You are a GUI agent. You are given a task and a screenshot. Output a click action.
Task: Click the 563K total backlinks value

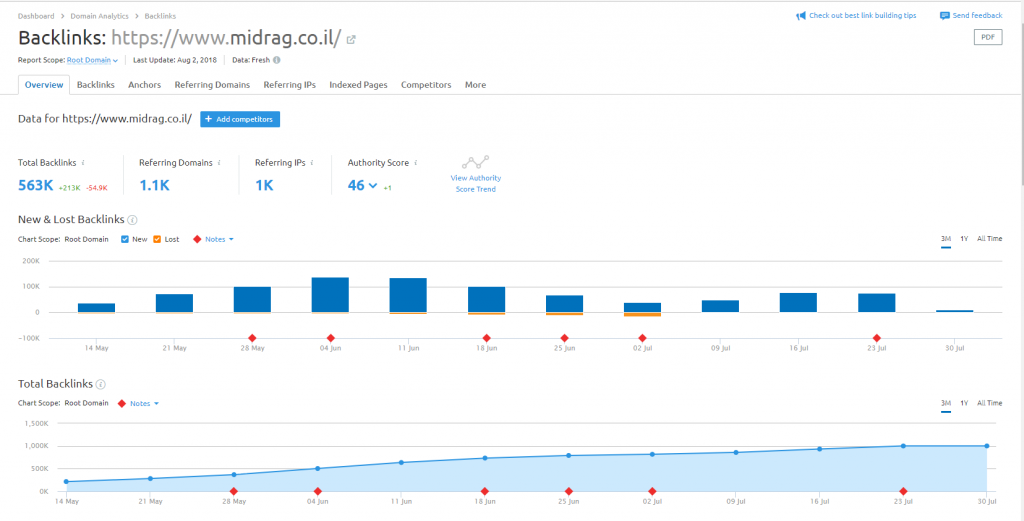click(x=35, y=185)
